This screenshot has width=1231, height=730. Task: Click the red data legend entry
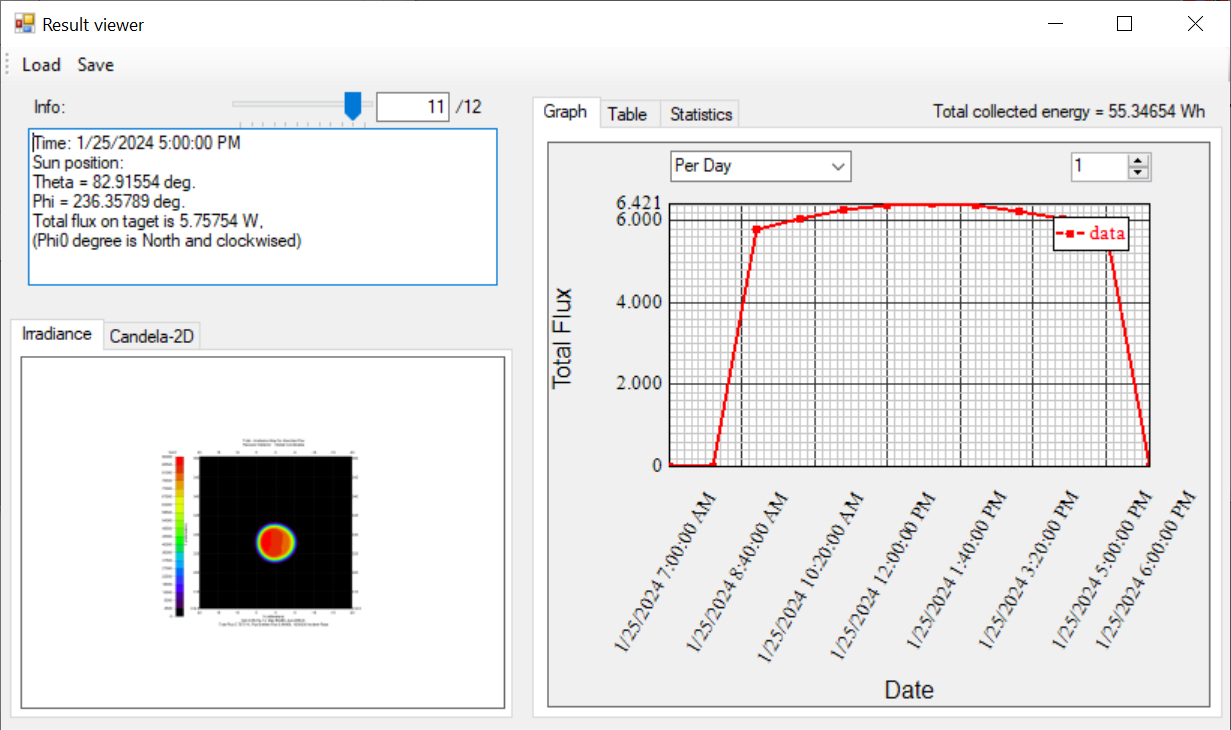1091,233
